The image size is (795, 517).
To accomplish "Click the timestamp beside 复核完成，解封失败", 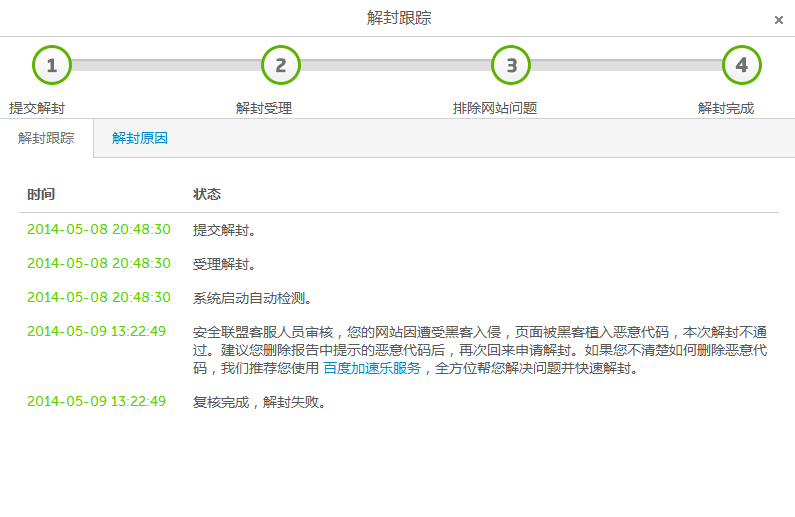I will [96, 402].
